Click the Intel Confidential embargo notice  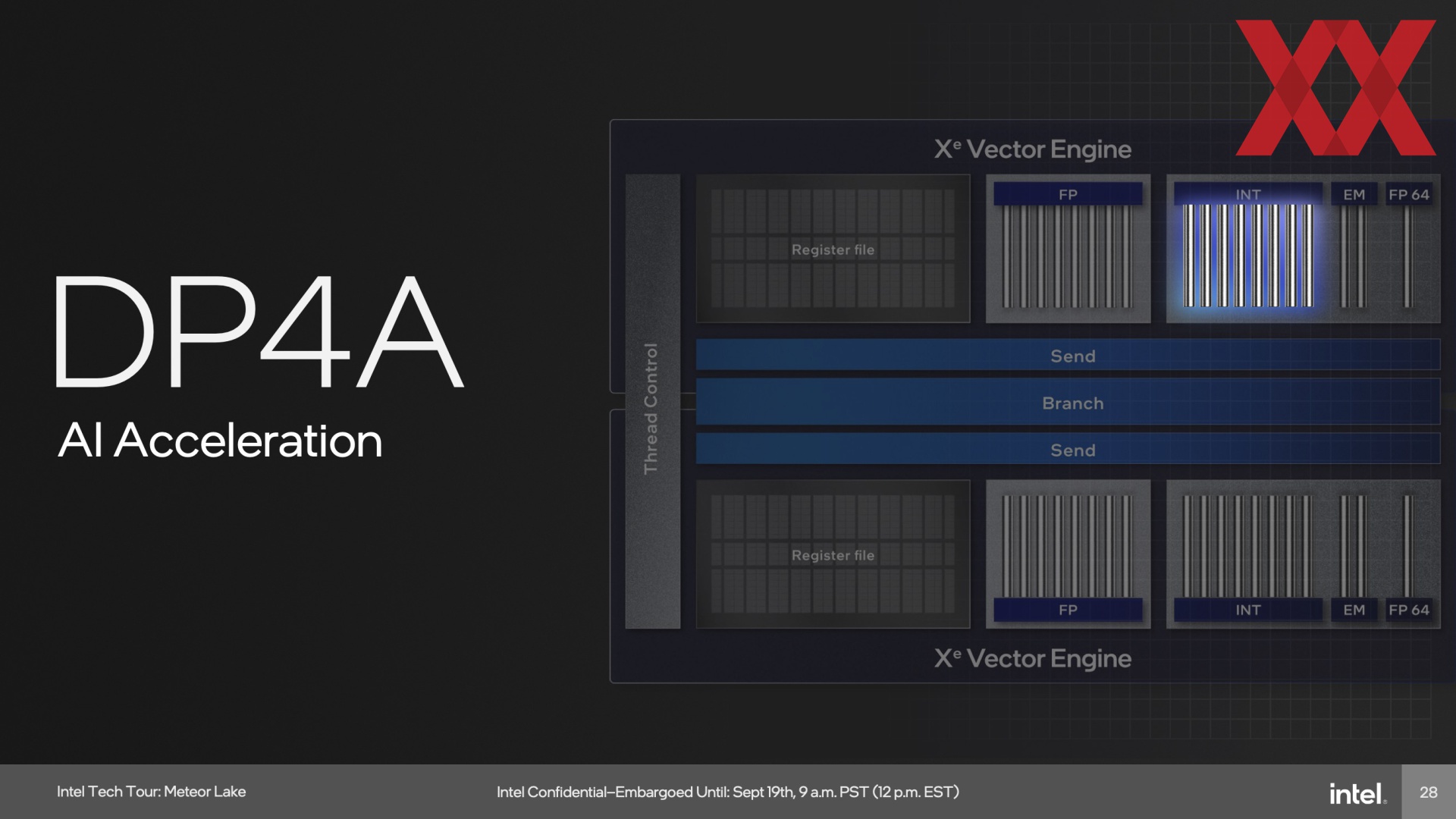point(728,792)
